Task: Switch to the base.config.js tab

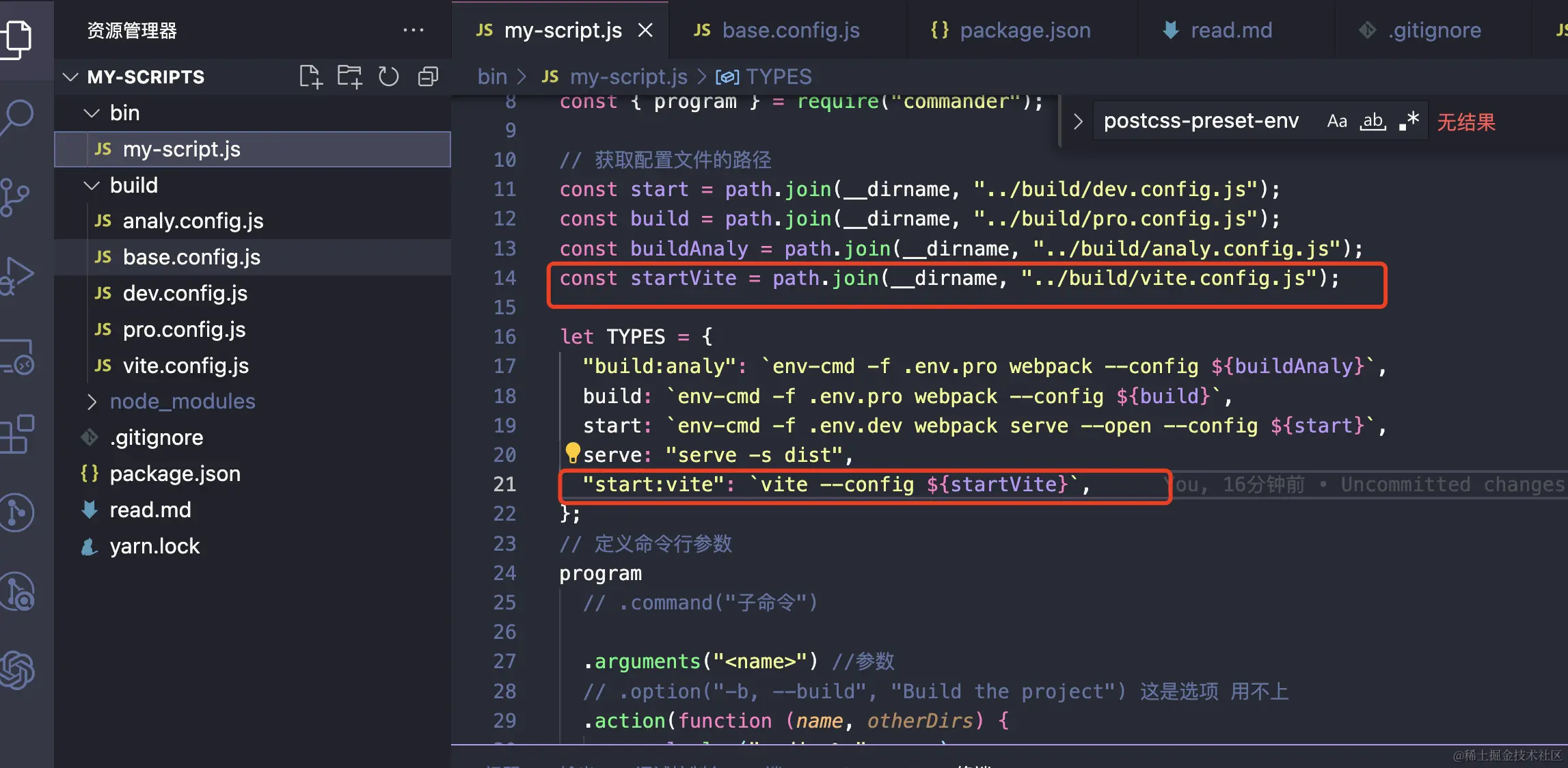Action: click(x=789, y=30)
